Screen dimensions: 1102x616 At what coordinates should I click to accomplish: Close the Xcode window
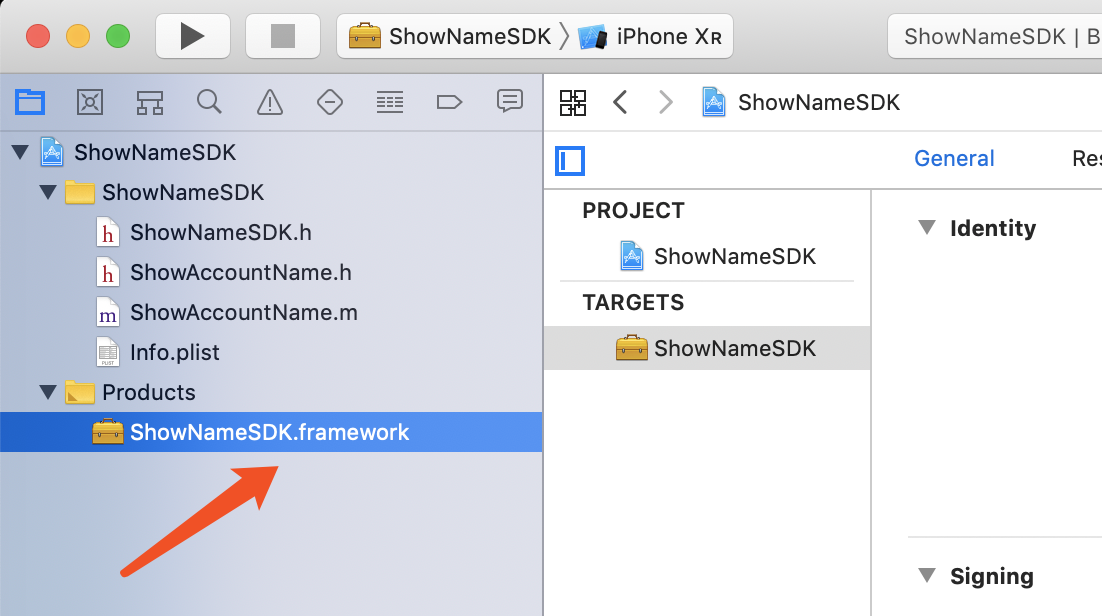(38, 36)
